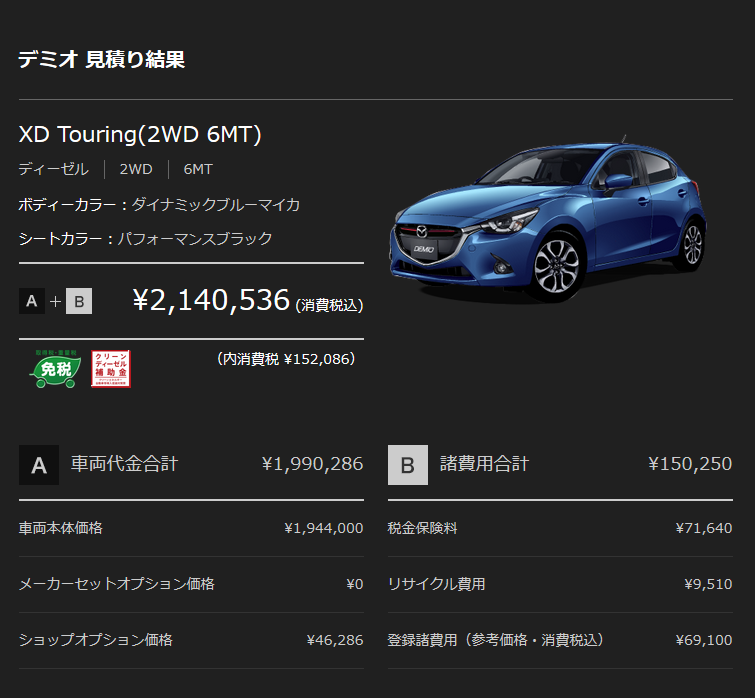Screen dimensions: 755x698
Task: Click the black A icon beside total price
Action: (32, 301)
